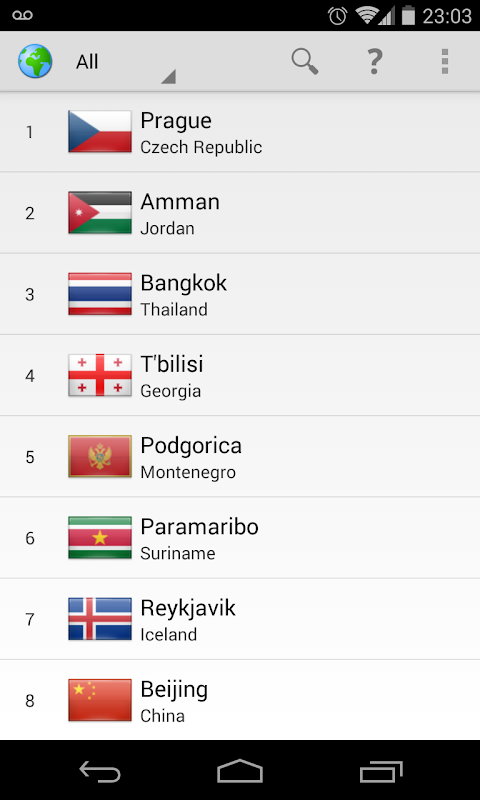Tap the Android home navigation button
480x800 pixels.
(240, 770)
